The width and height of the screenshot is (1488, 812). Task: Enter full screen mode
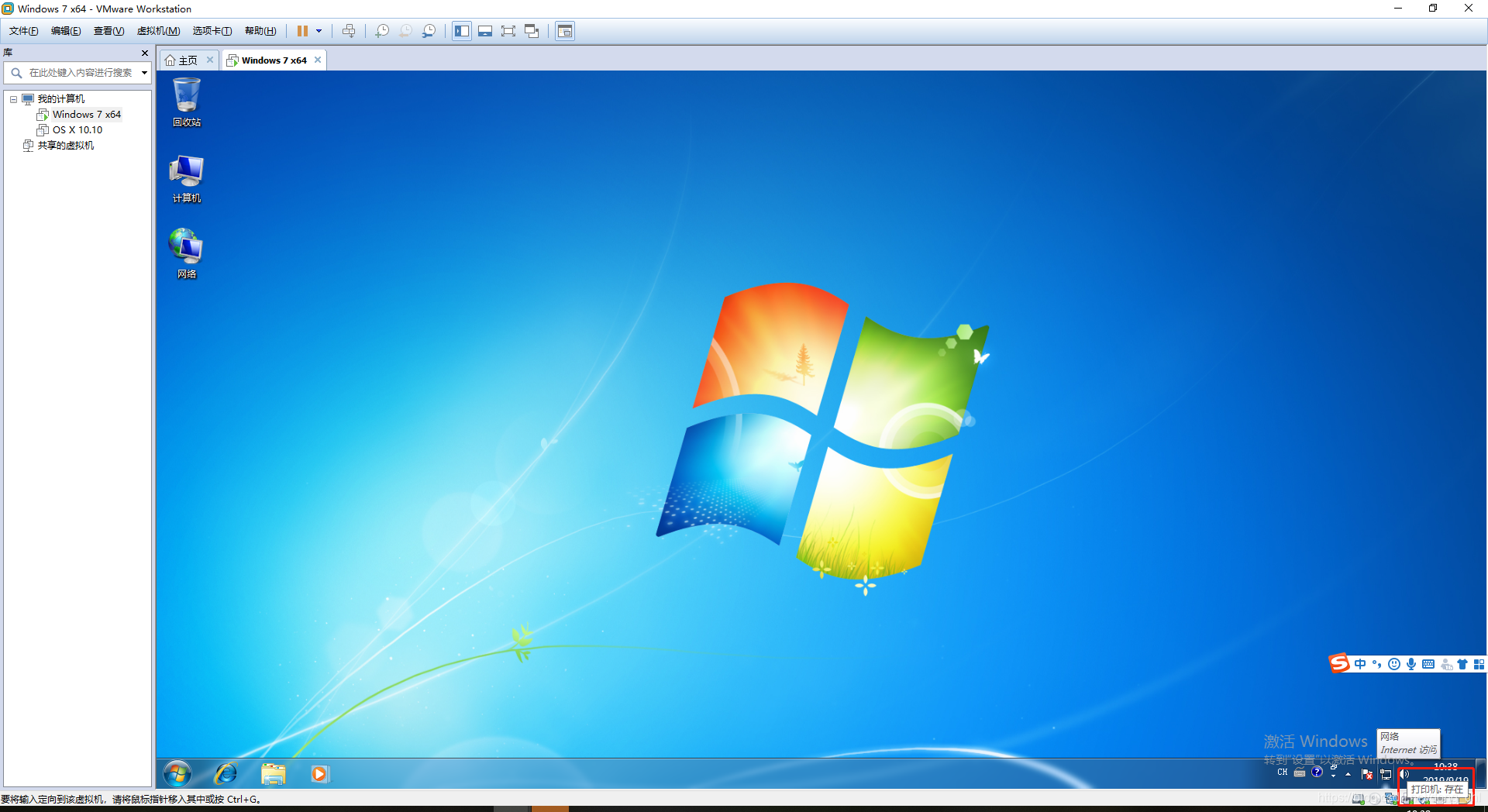click(x=508, y=31)
